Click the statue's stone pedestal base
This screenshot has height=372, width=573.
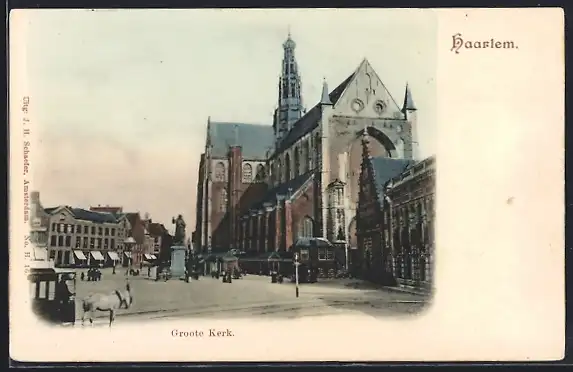[x=178, y=261]
